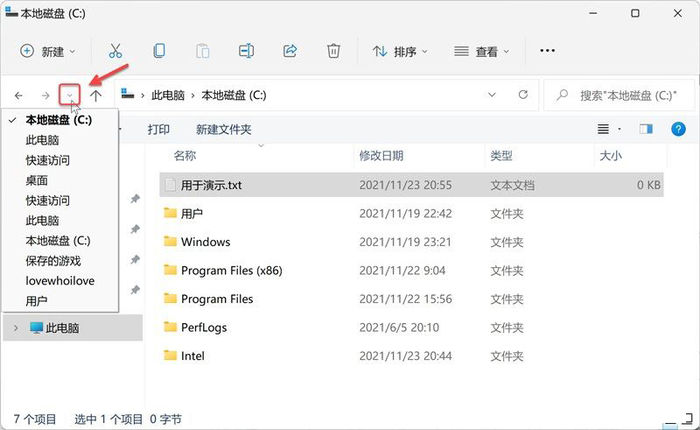The image size is (700, 430).
Task: Click the 打印 (Print) button
Action: pyautogui.click(x=158, y=129)
